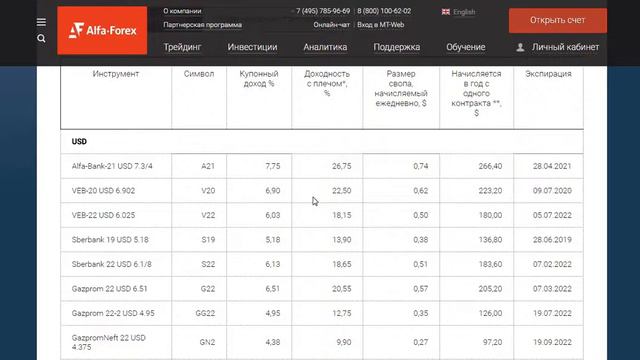The width and height of the screenshot is (640, 360).
Task: Click the 266,40 yearly accrual value
Action: tap(490, 166)
